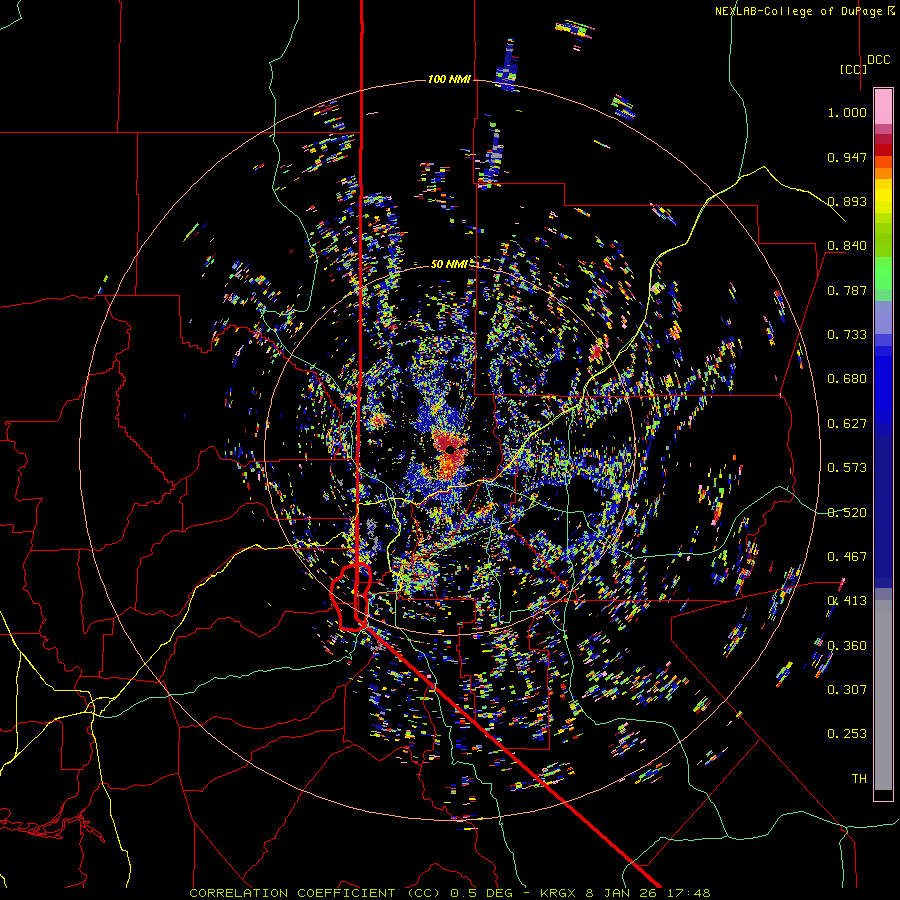Image resolution: width=900 pixels, height=900 pixels.
Task: Click the 0.573 color scale value
Action: click(x=847, y=468)
